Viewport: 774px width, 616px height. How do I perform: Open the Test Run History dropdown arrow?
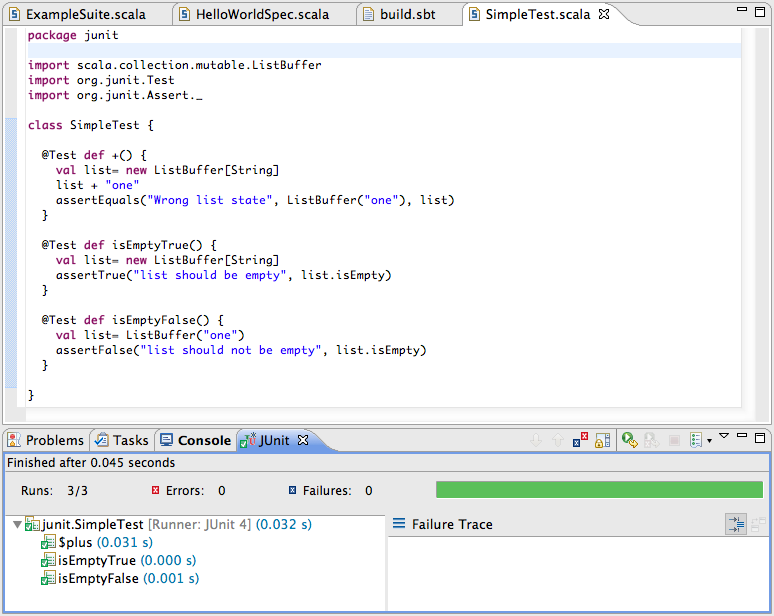coord(709,440)
